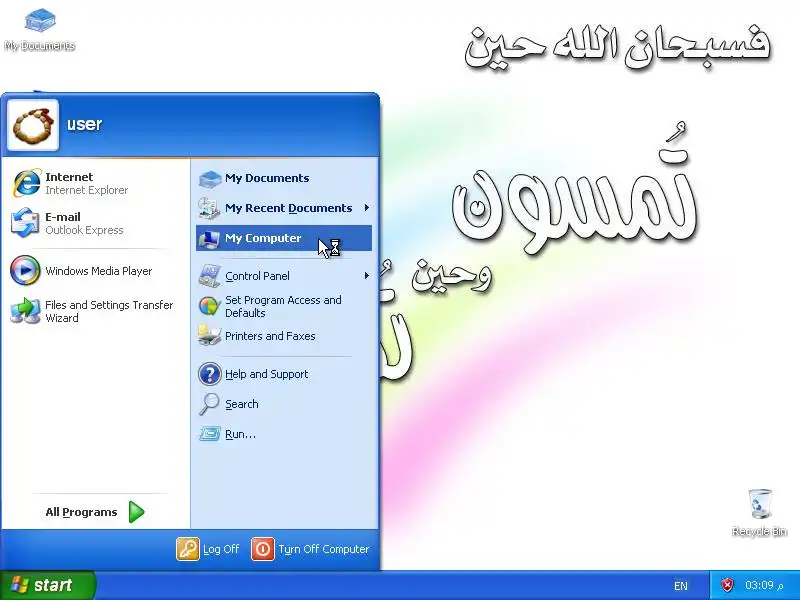Click the Turn Off Computer text label
Viewport: 800px width, 600px height.
pos(323,549)
